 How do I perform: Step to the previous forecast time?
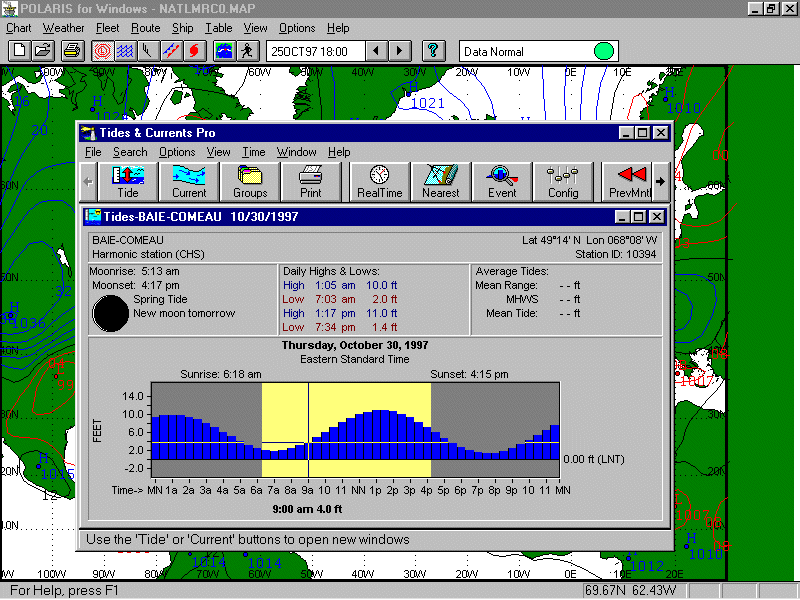coord(377,51)
